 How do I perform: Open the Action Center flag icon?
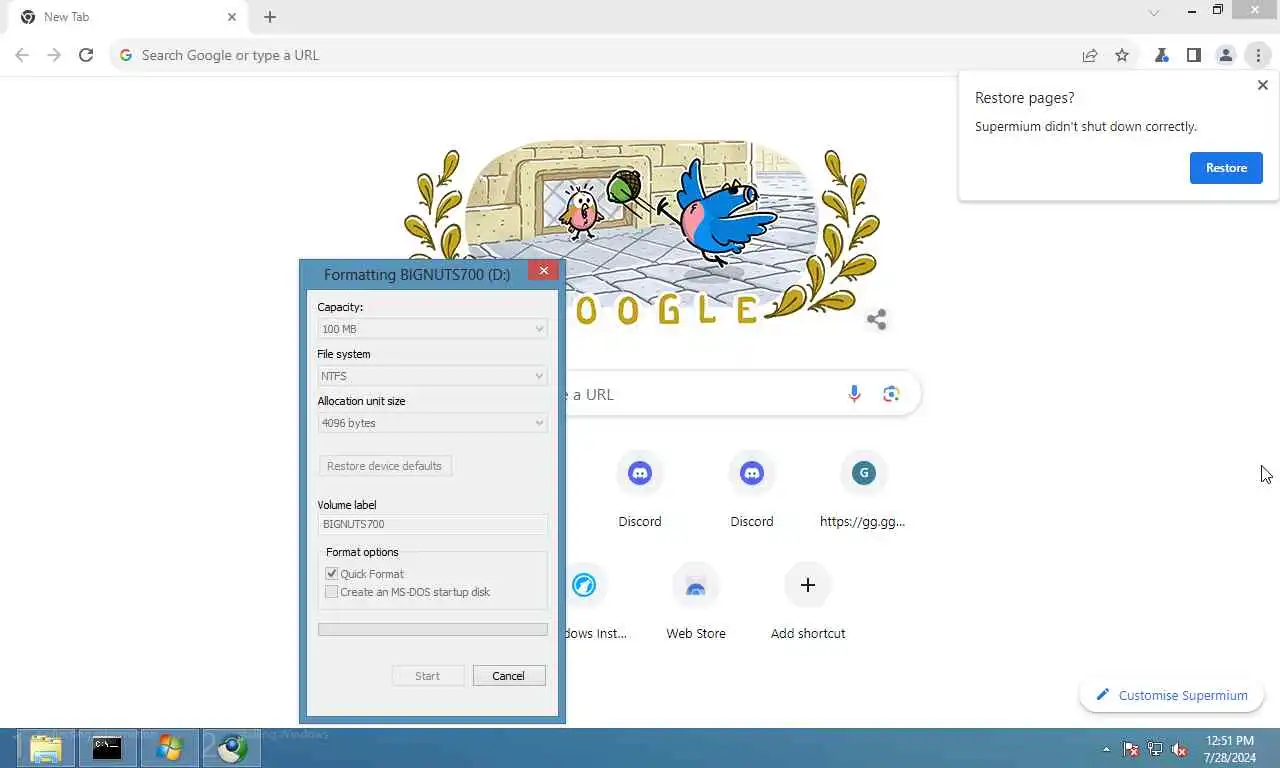(x=1131, y=749)
